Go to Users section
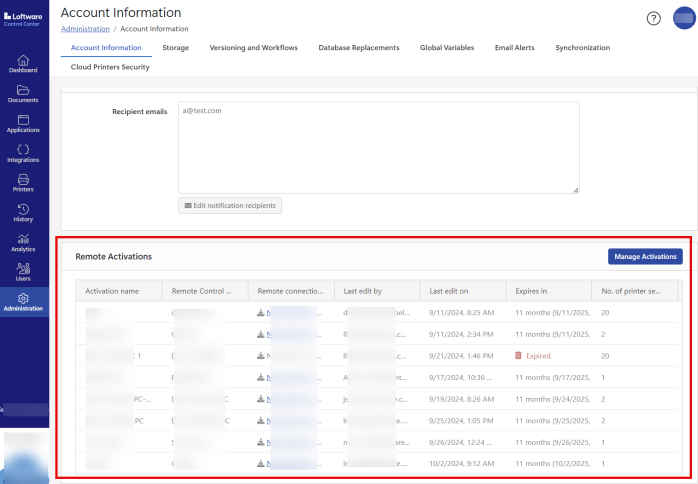Image resolution: width=698 pixels, height=484 pixels. point(24,271)
